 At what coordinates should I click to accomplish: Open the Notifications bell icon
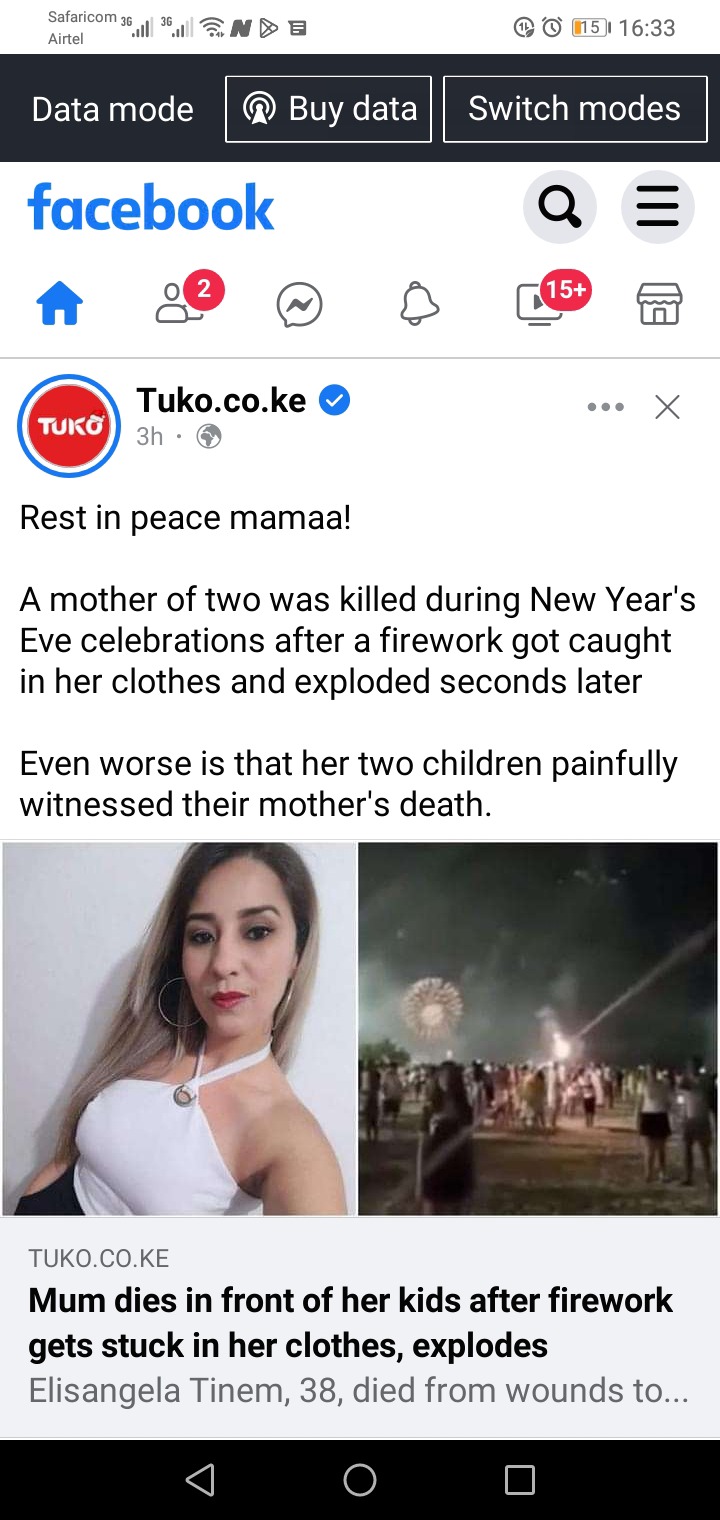pyautogui.click(x=420, y=304)
